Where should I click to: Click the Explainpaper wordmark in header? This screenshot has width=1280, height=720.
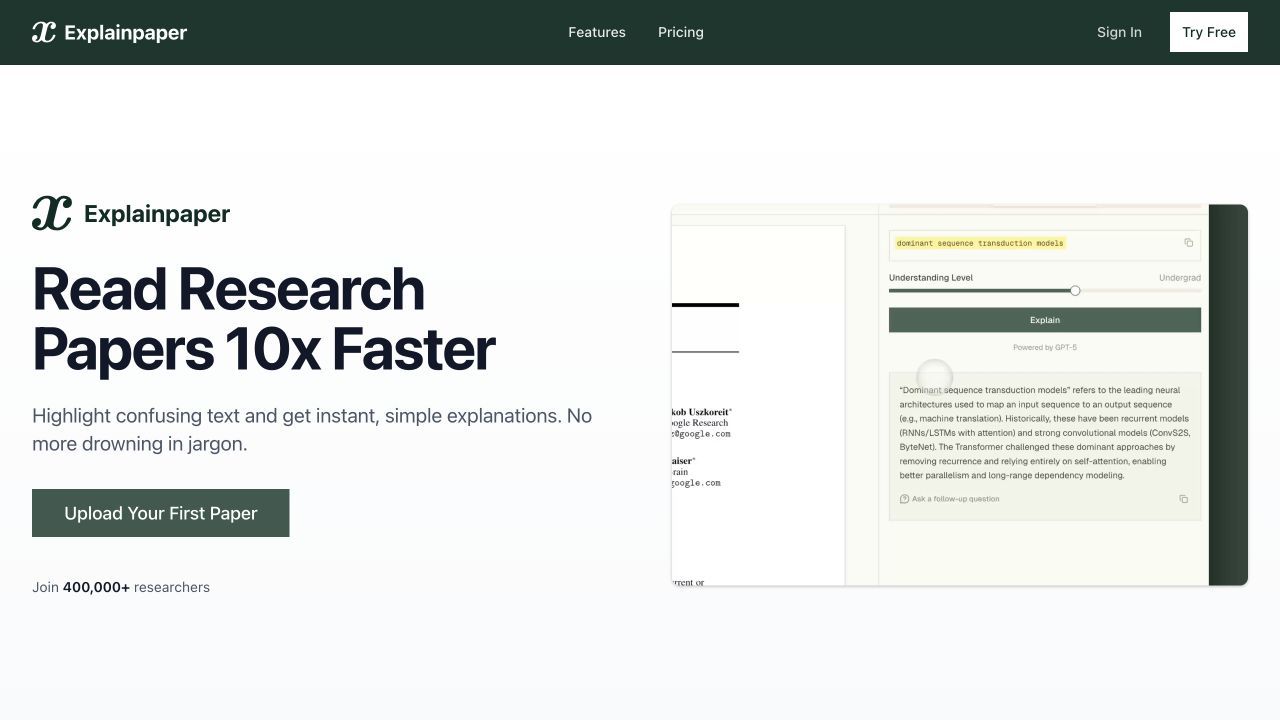coord(125,33)
